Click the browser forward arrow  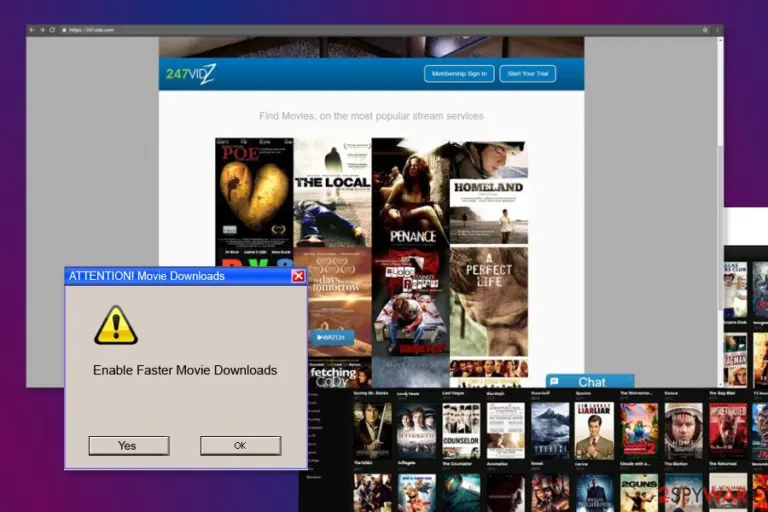pos(42,30)
